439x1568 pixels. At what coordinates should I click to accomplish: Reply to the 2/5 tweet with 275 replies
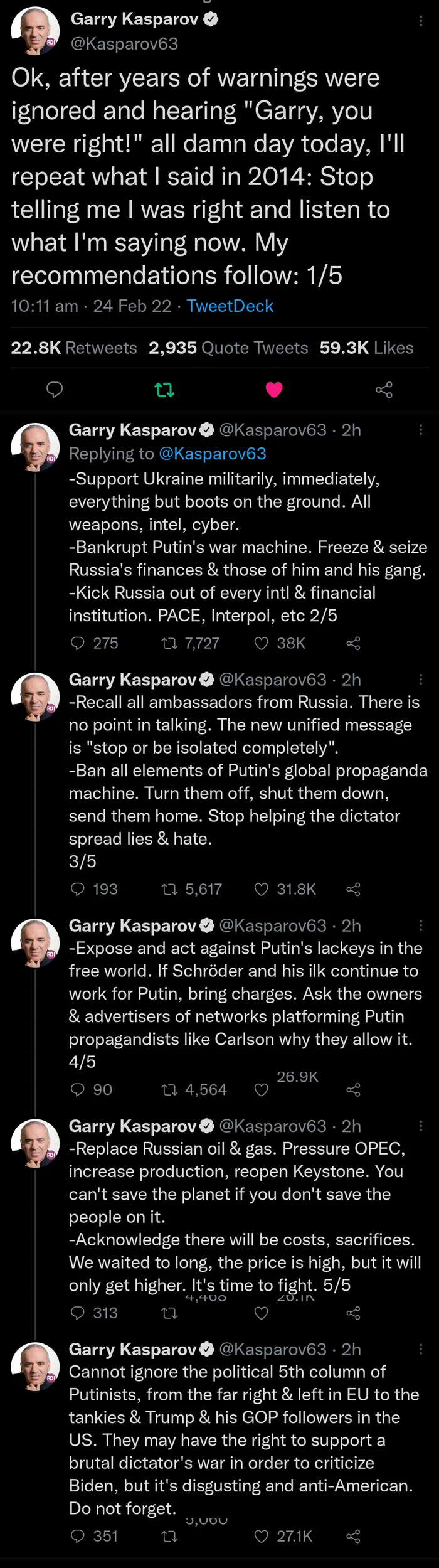78,643
